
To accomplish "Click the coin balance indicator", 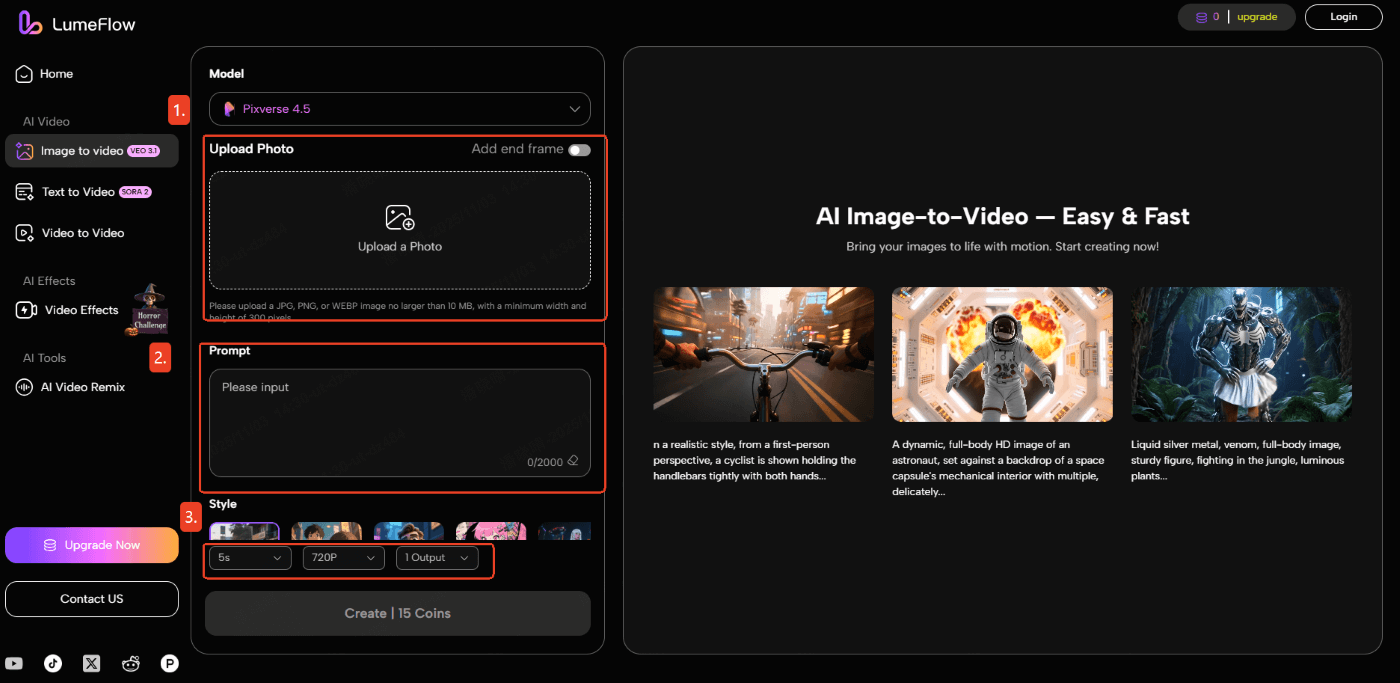I will click(1203, 16).
